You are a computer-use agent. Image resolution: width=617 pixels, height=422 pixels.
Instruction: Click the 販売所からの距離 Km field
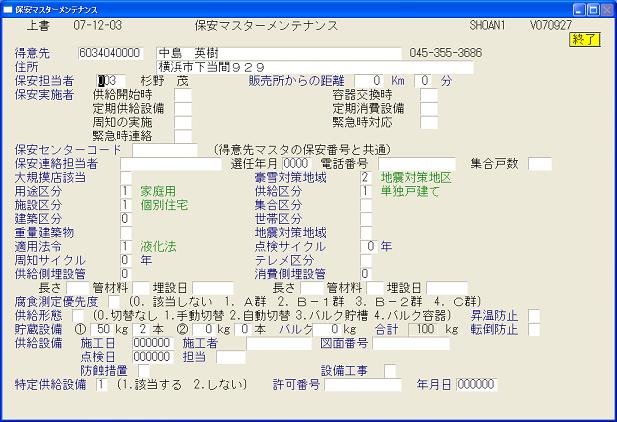368,81
